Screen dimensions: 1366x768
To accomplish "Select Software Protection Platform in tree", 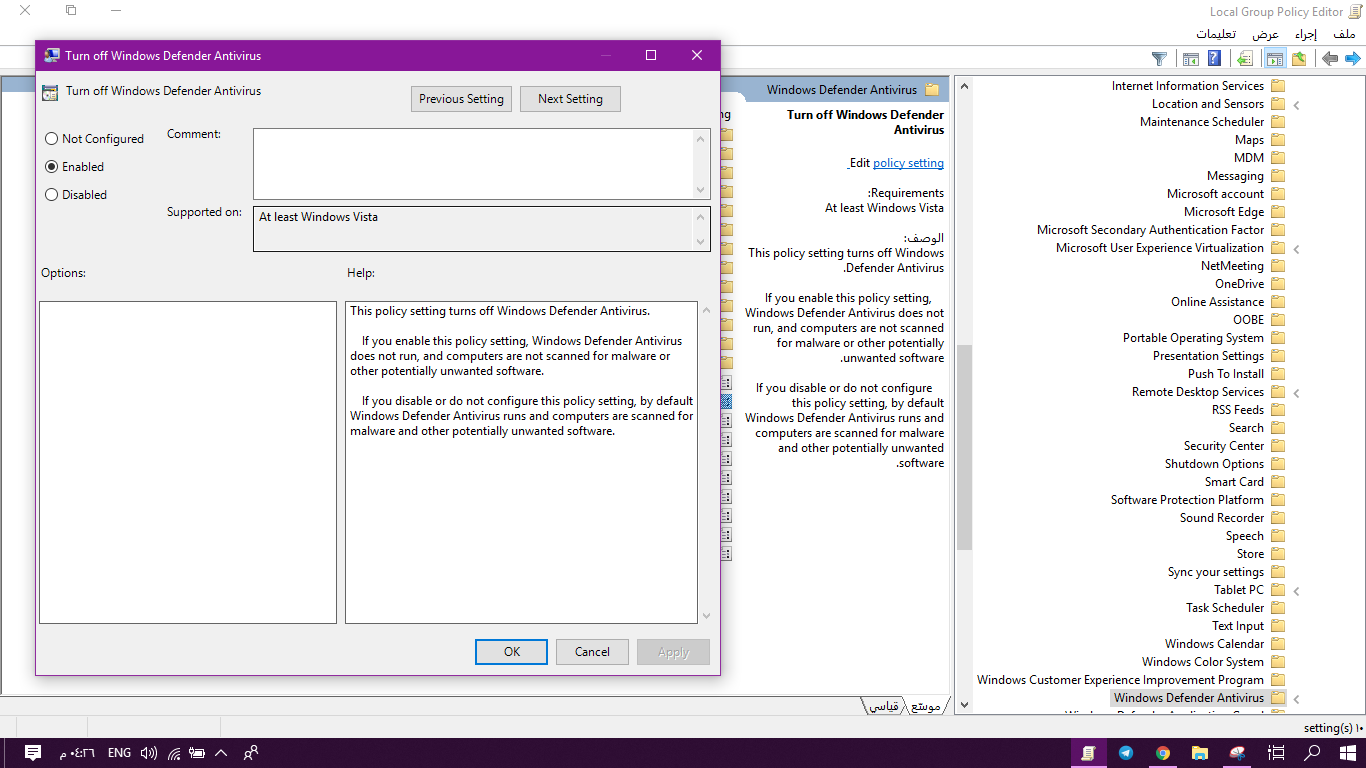I will (x=1187, y=500).
